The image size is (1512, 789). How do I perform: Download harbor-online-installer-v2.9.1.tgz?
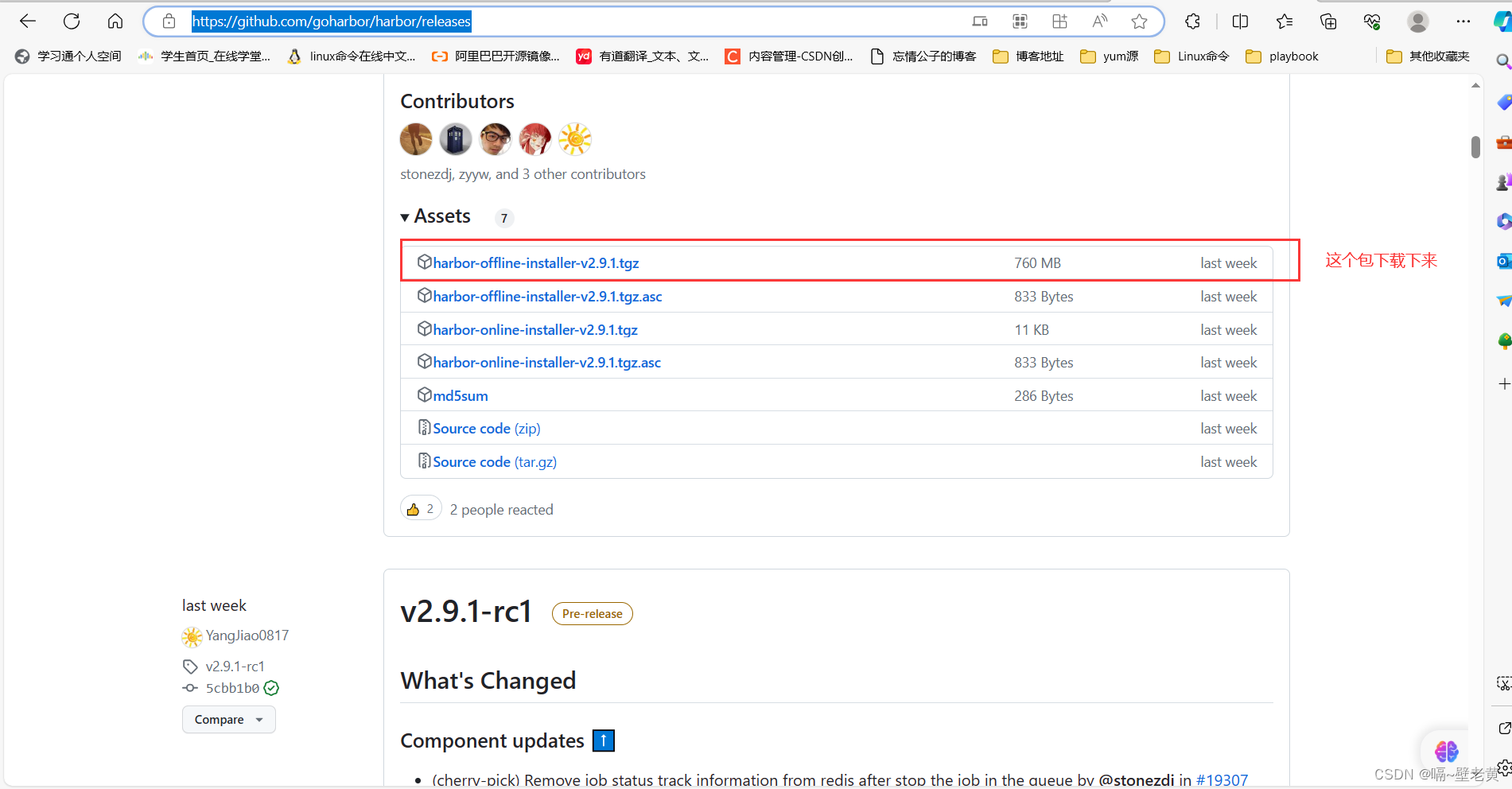pos(535,330)
